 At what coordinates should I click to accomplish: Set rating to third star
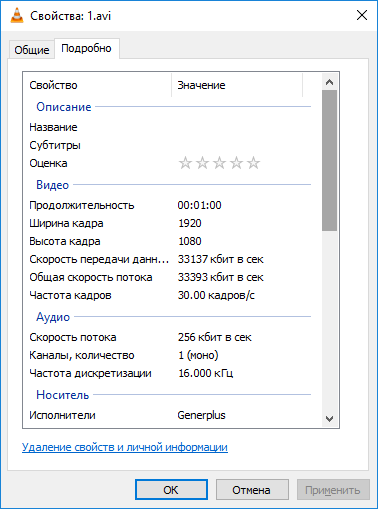[x=219, y=163]
